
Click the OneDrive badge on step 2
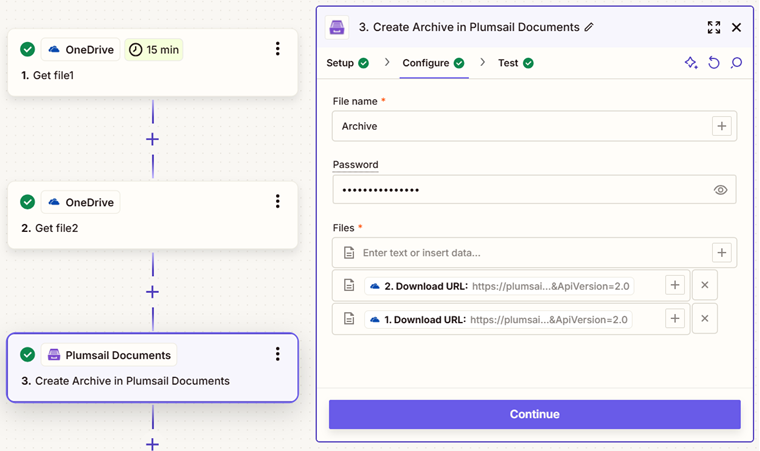80,202
